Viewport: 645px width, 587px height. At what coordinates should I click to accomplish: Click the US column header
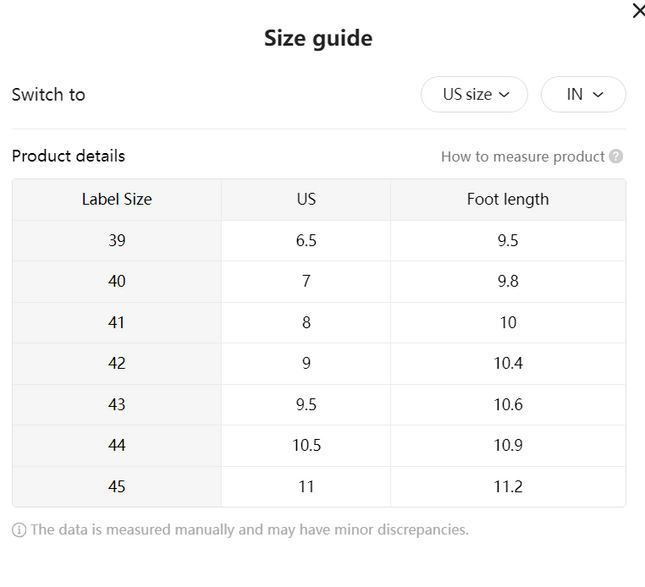(x=306, y=200)
